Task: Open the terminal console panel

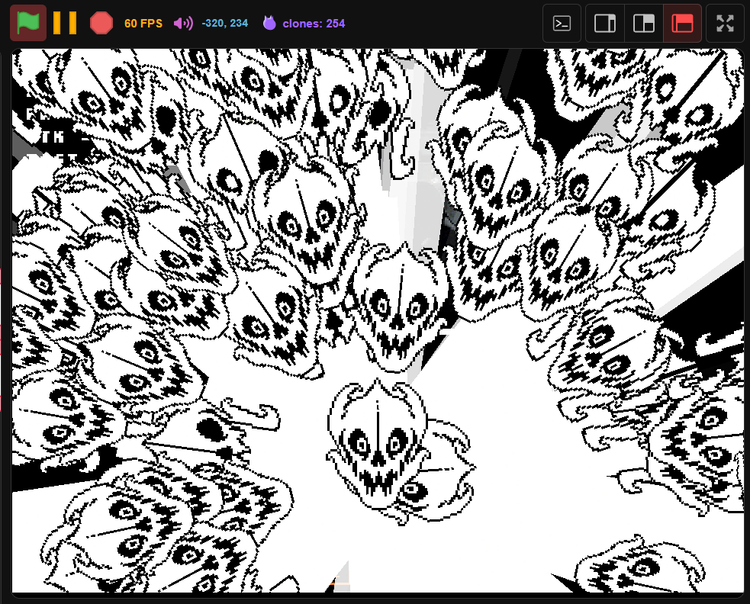Action: (x=562, y=23)
